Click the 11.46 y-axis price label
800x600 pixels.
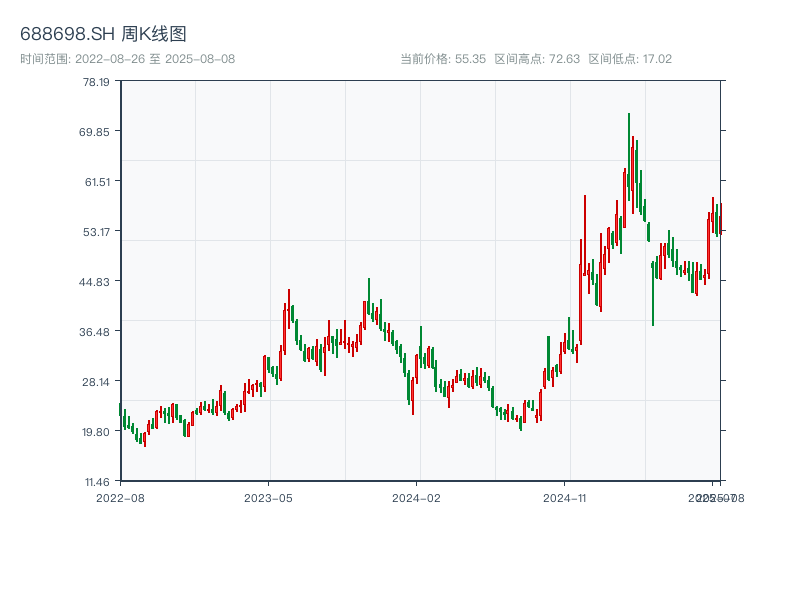tap(97, 481)
